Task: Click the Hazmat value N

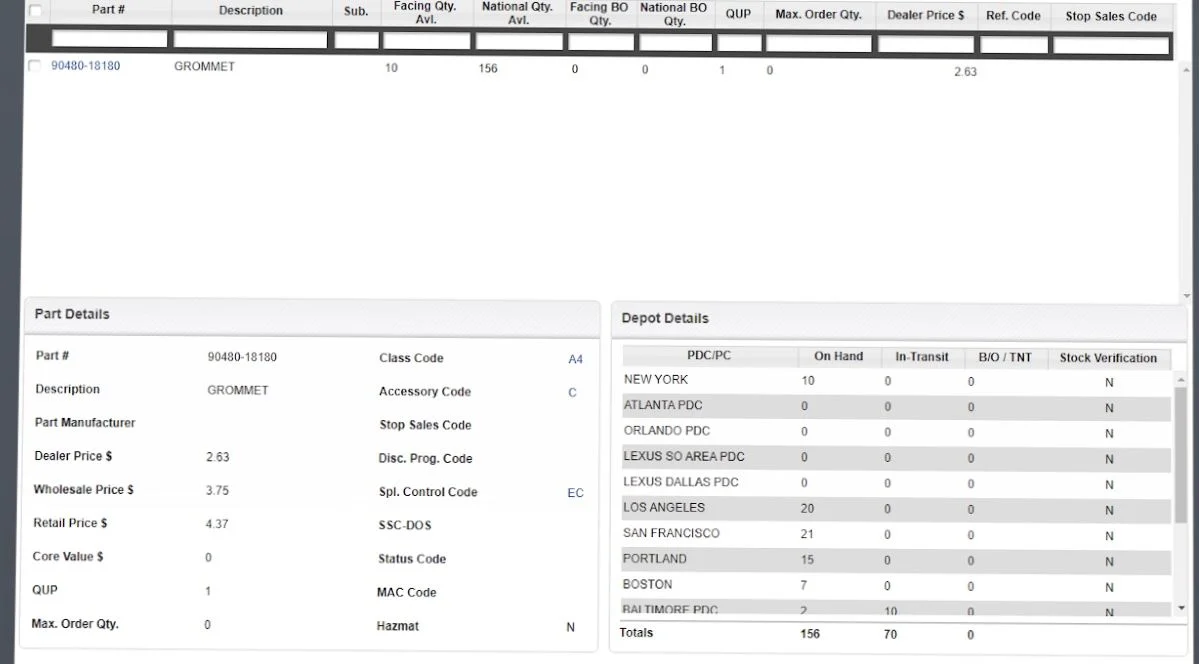Action: (x=570, y=627)
